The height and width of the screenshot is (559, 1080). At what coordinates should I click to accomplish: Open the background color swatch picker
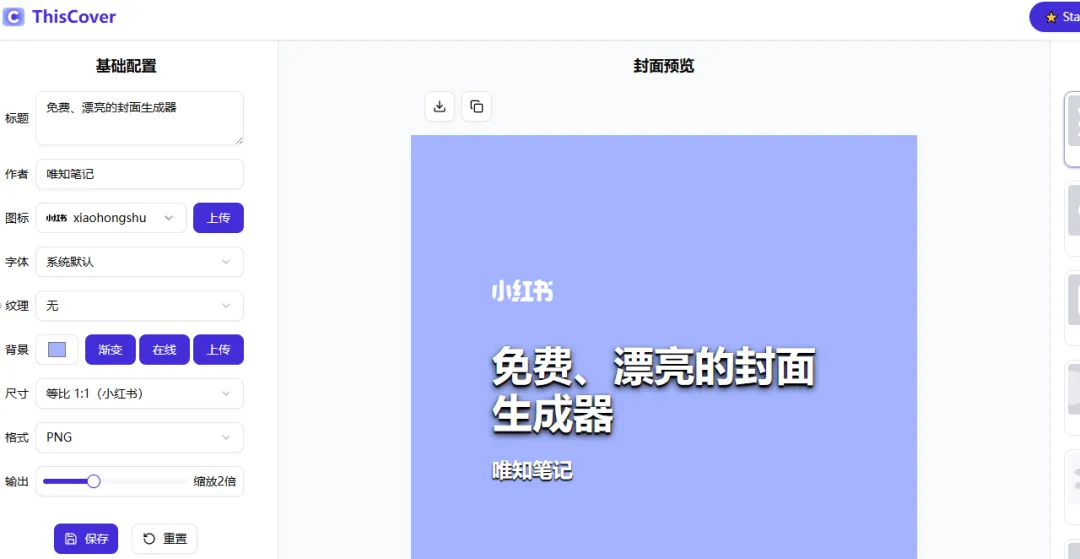tap(57, 350)
